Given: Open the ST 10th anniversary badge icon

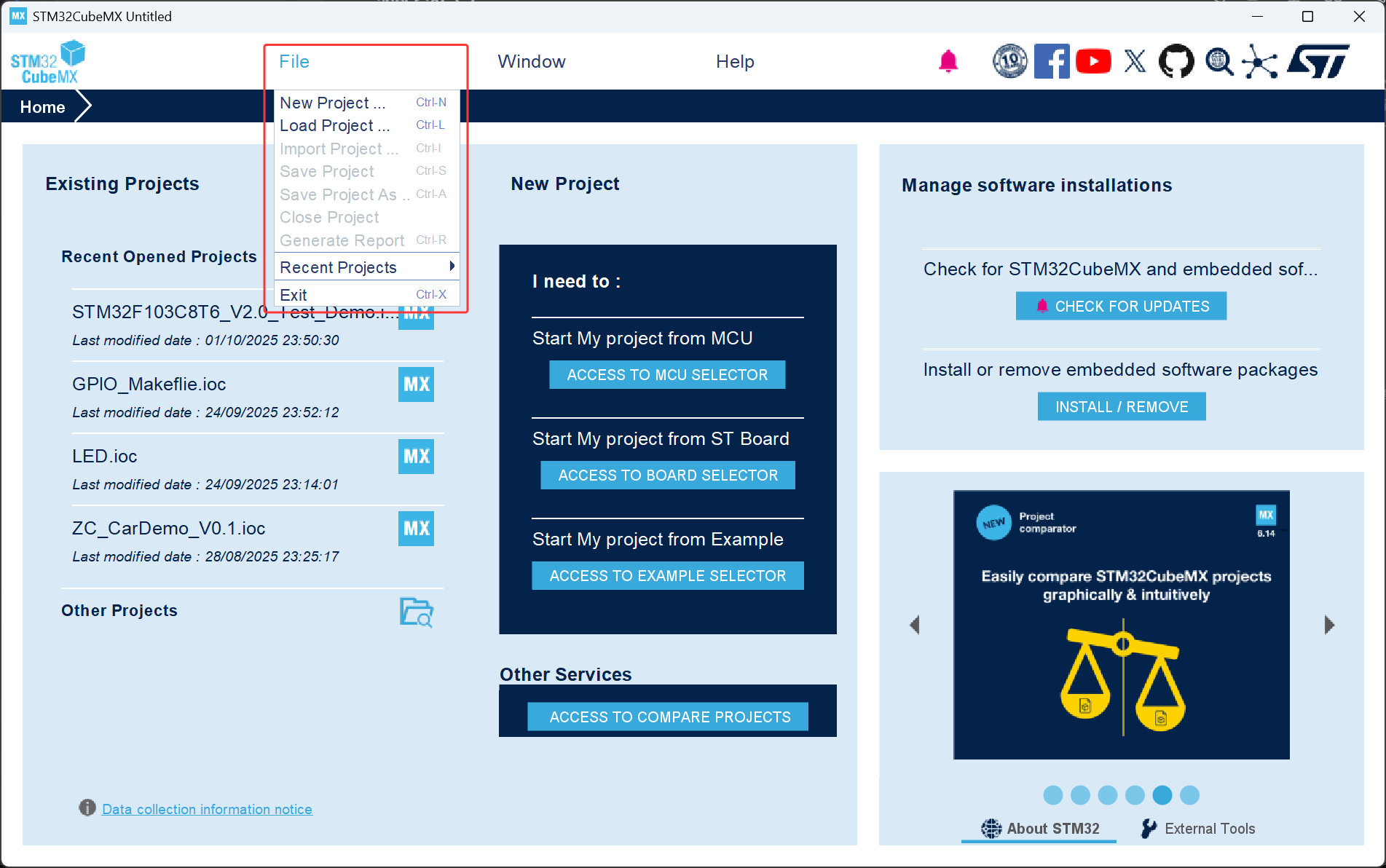Looking at the screenshot, I should [1009, 61].
